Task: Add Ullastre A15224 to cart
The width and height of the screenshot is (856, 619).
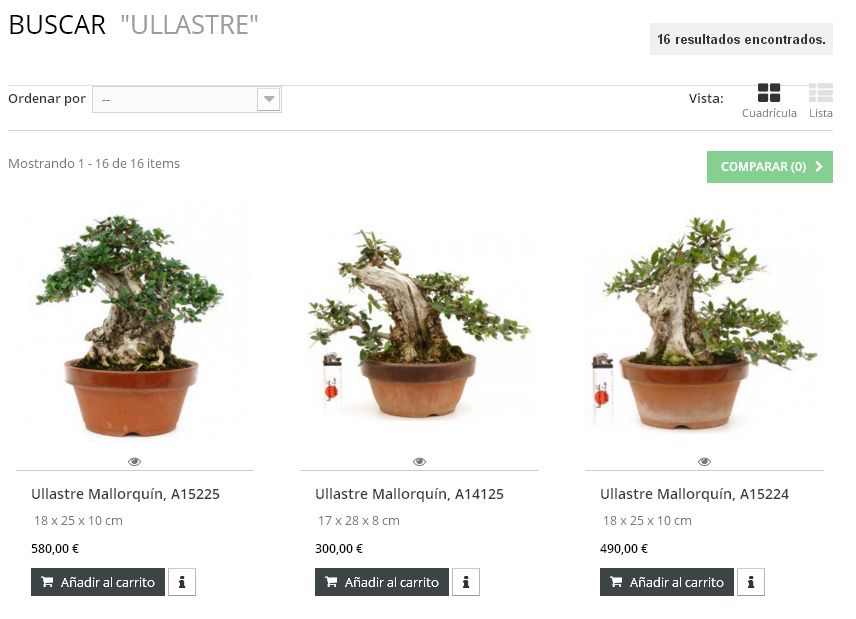Action: (667, 582)
